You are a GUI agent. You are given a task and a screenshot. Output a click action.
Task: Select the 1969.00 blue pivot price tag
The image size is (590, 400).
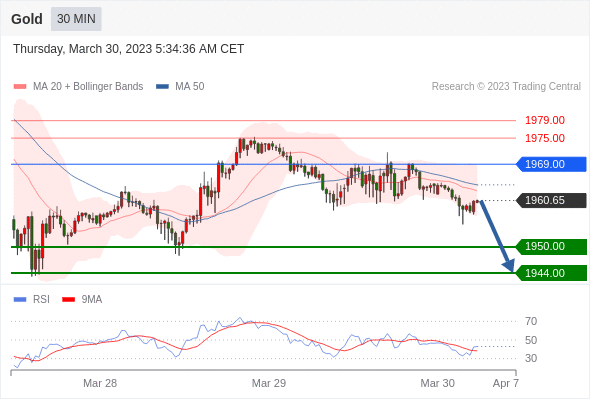[551, 164]
